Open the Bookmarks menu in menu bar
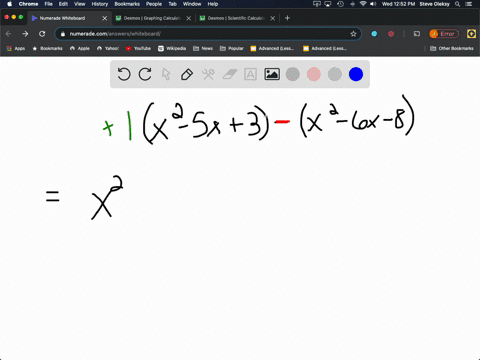This screenshot has width=480, height=360. (x=127, y=4)
